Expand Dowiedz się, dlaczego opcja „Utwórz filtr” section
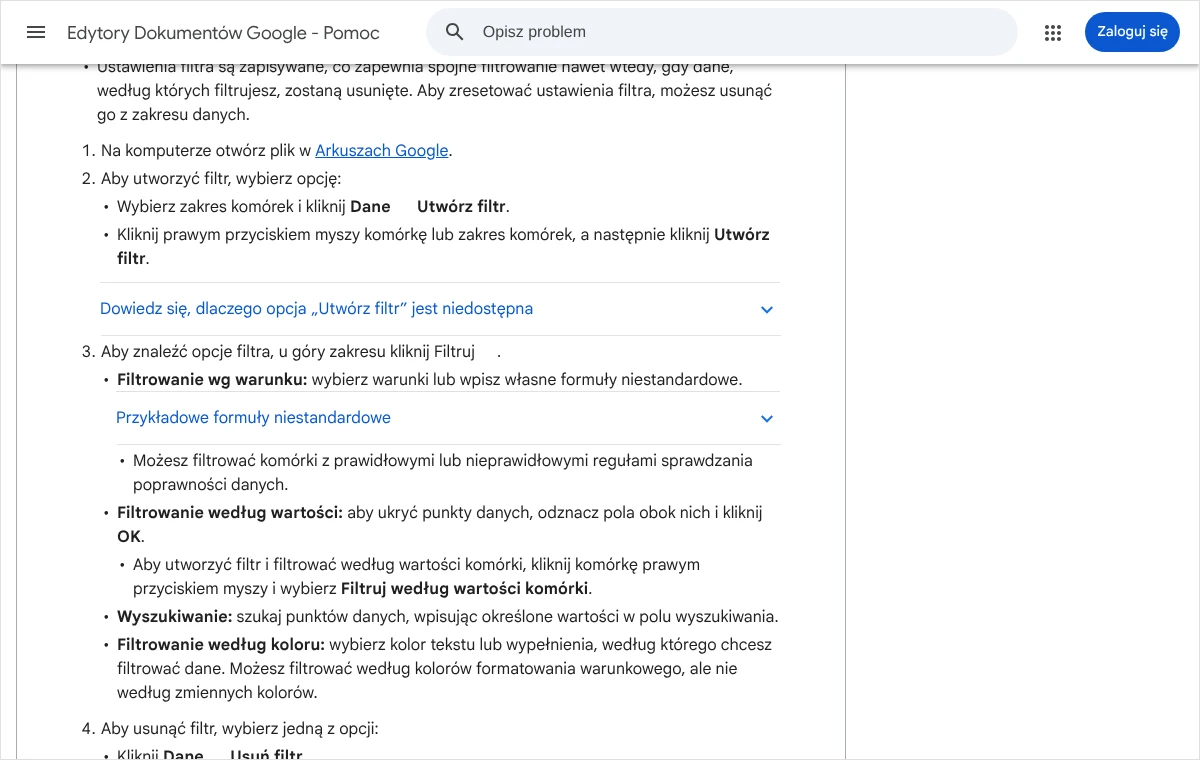Screen dimensions: 1200x760 440,309
